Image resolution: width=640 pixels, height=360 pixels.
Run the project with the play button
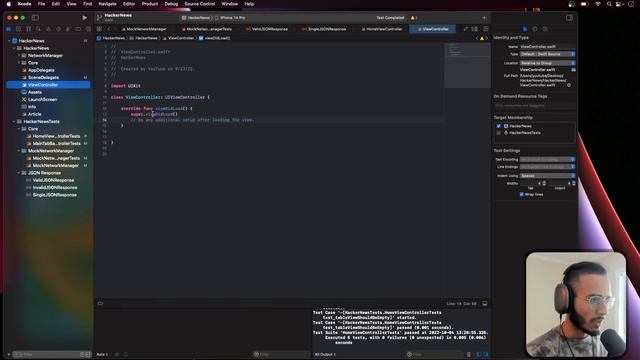coord(84,18)
